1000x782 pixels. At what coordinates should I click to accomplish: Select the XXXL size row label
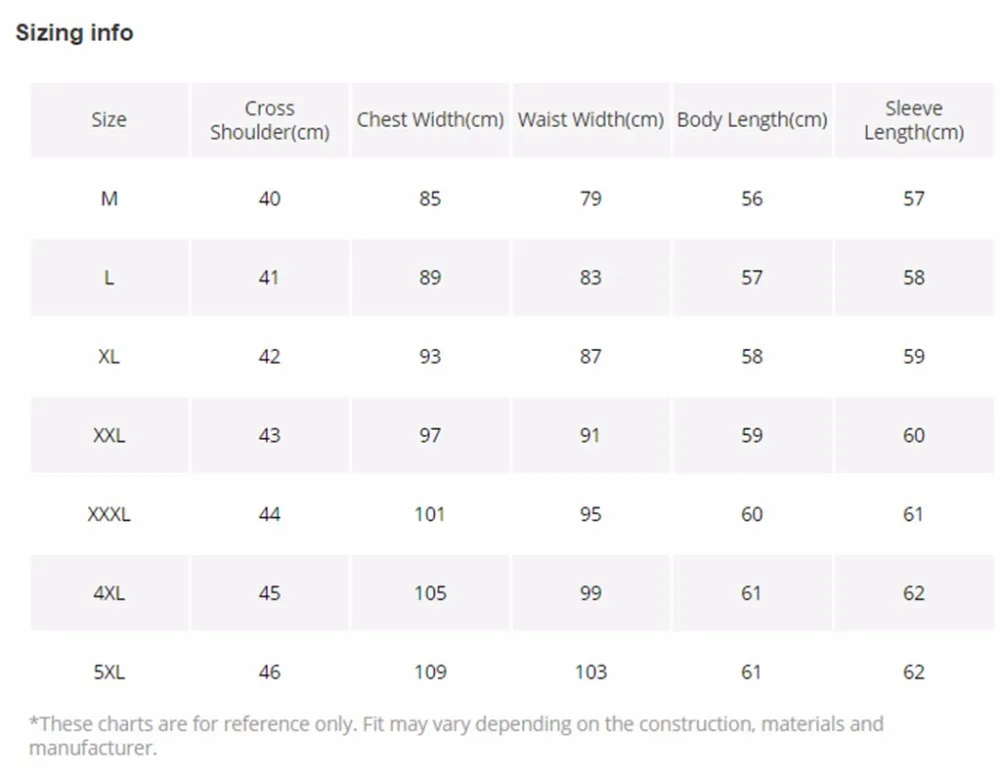click(x=109, y=515)
